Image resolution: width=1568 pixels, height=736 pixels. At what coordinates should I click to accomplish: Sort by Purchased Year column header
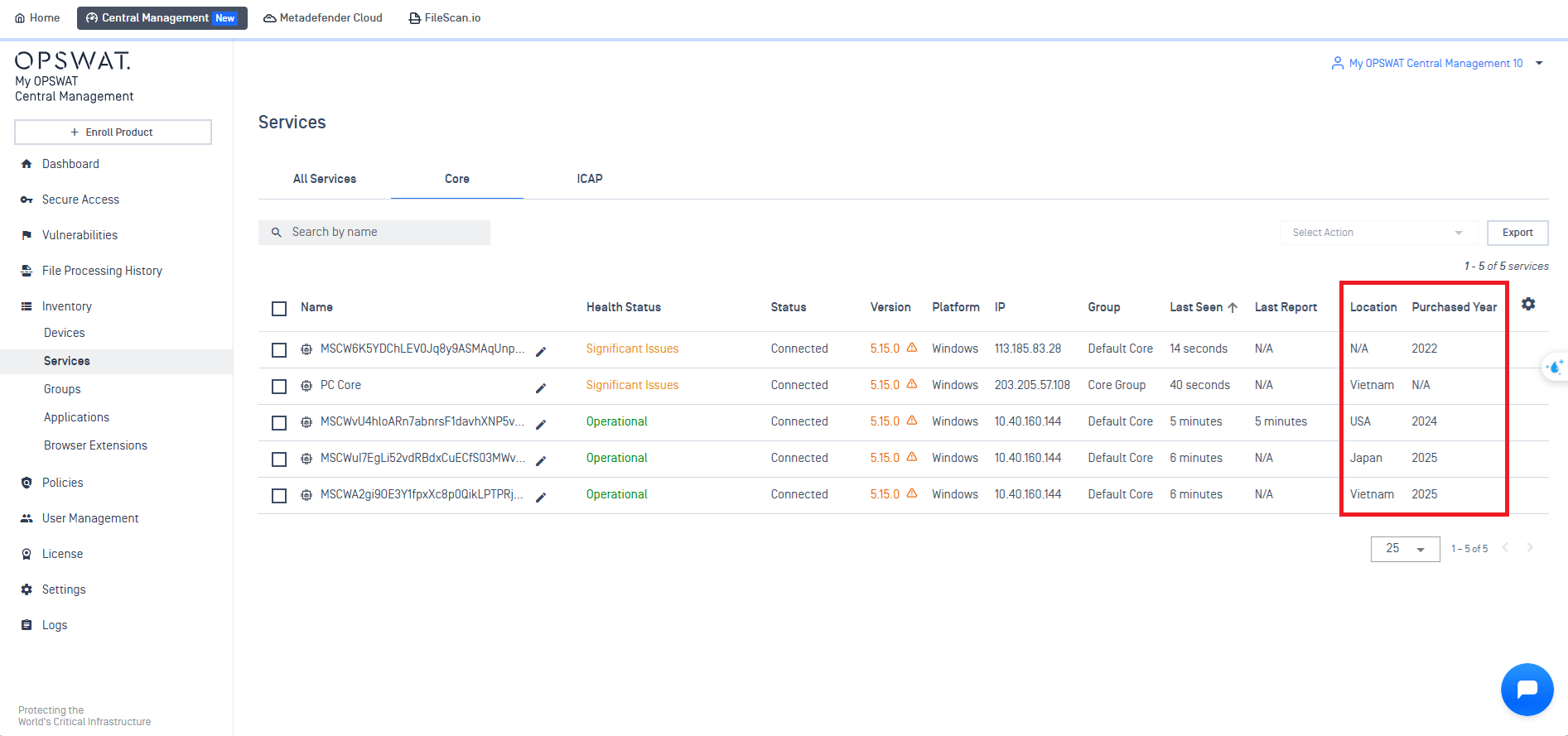click(x=1455, y=307)
